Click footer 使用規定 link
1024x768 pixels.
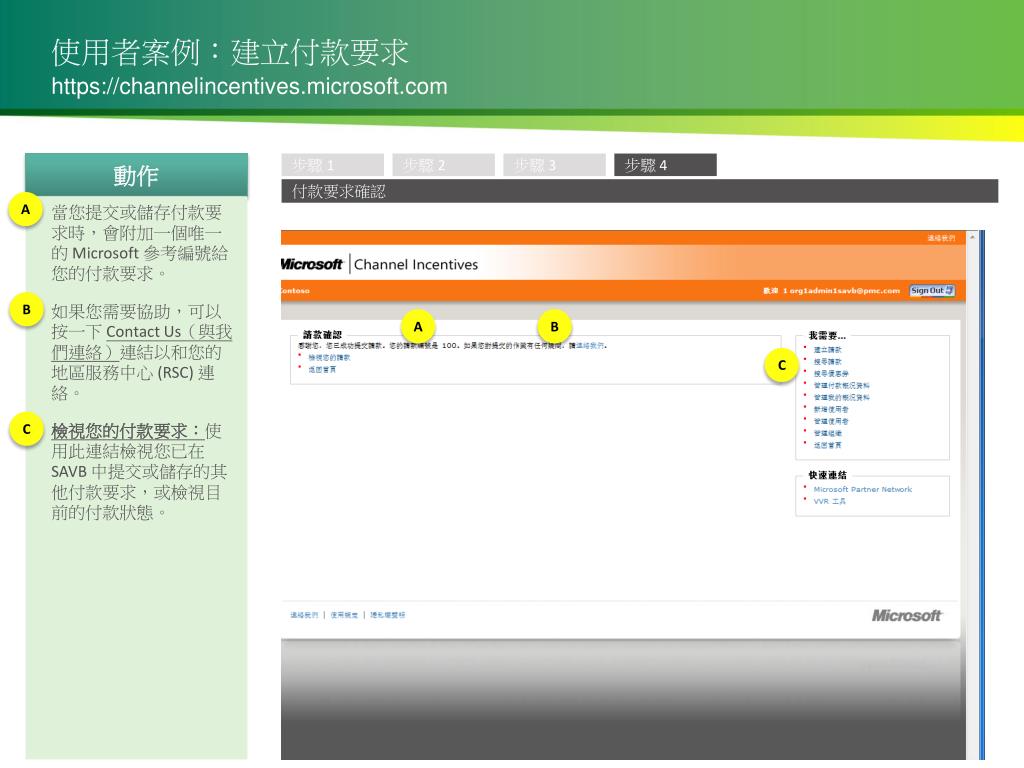(344, 615)
